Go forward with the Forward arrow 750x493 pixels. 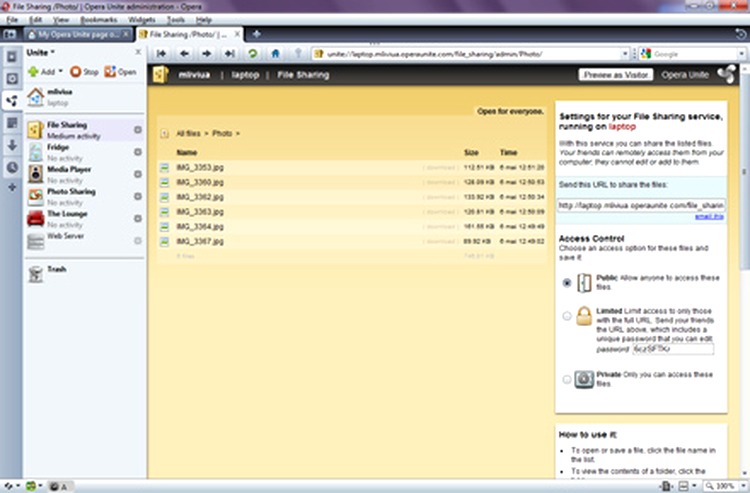(207, 54)
